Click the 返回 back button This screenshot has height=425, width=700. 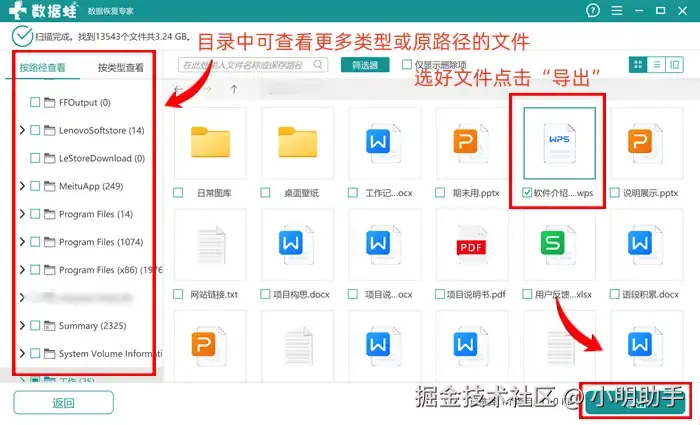pos(63,403)
